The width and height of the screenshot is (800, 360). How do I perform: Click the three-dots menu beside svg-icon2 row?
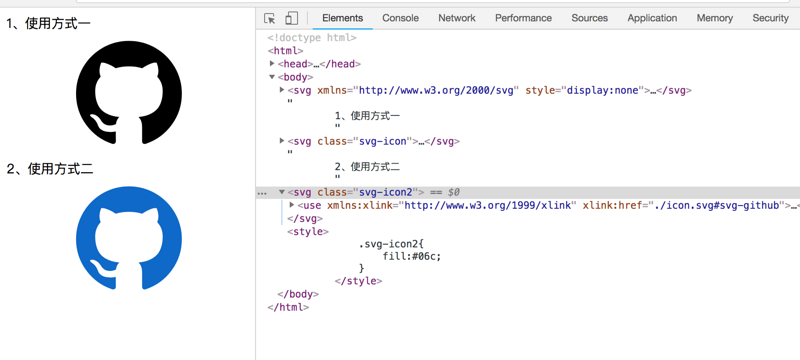pos(262,193)
